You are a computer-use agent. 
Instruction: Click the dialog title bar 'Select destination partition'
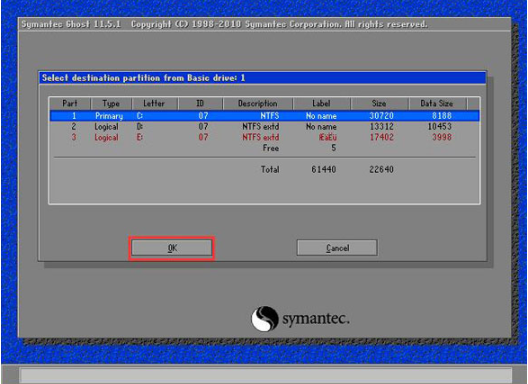pos(263,78)
